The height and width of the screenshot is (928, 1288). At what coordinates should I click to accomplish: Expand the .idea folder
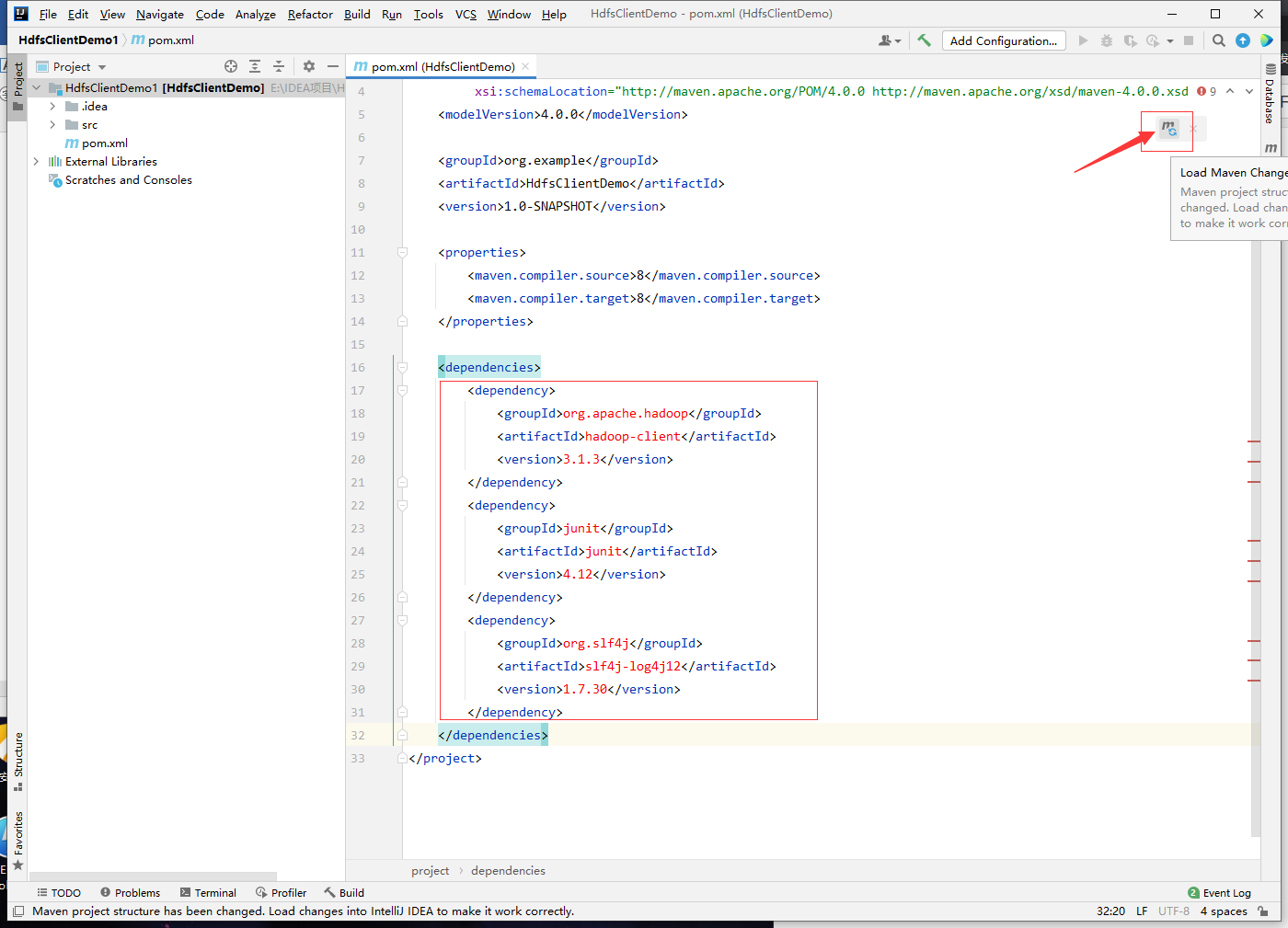[x=52, y=107]
